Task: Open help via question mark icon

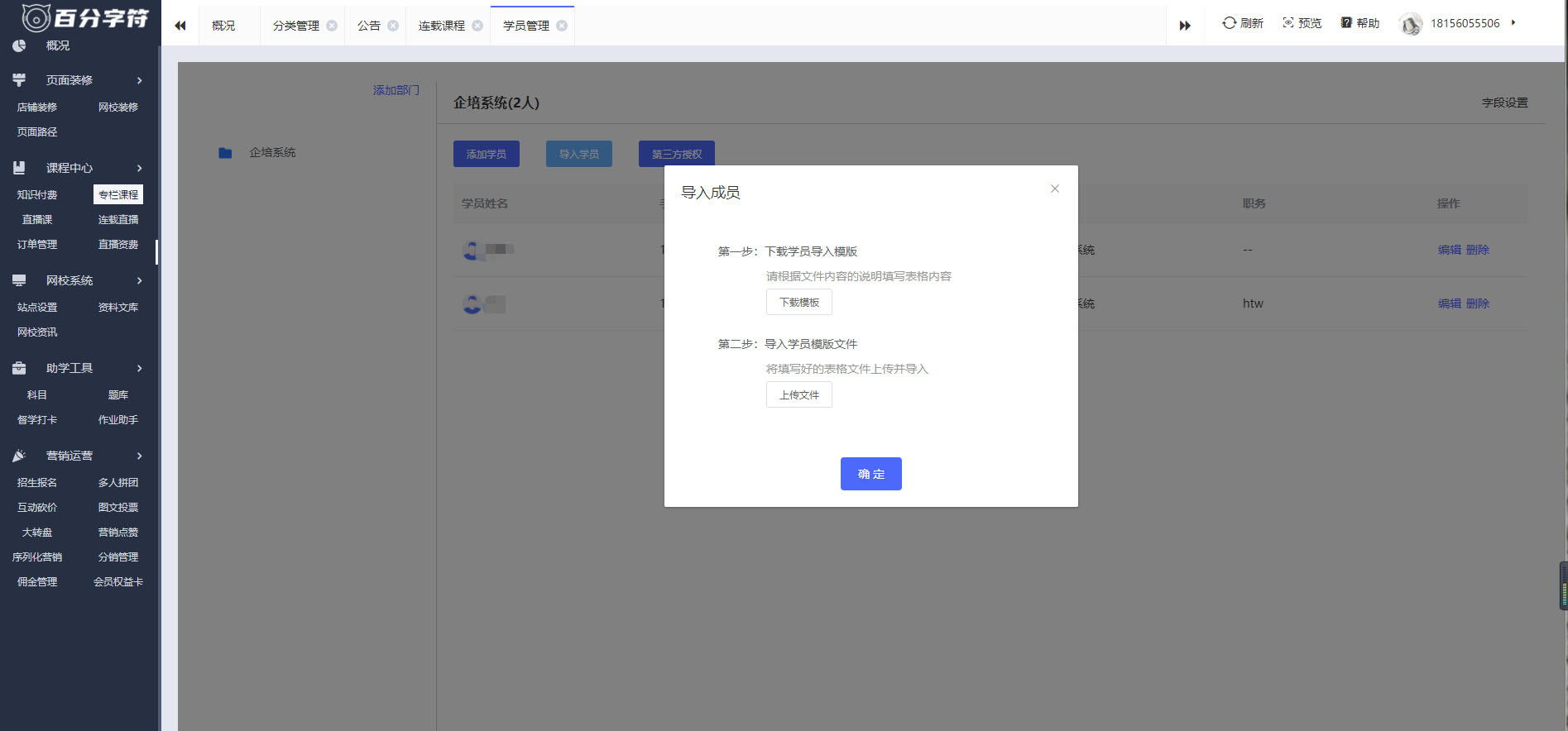Action: [1346, 23]
